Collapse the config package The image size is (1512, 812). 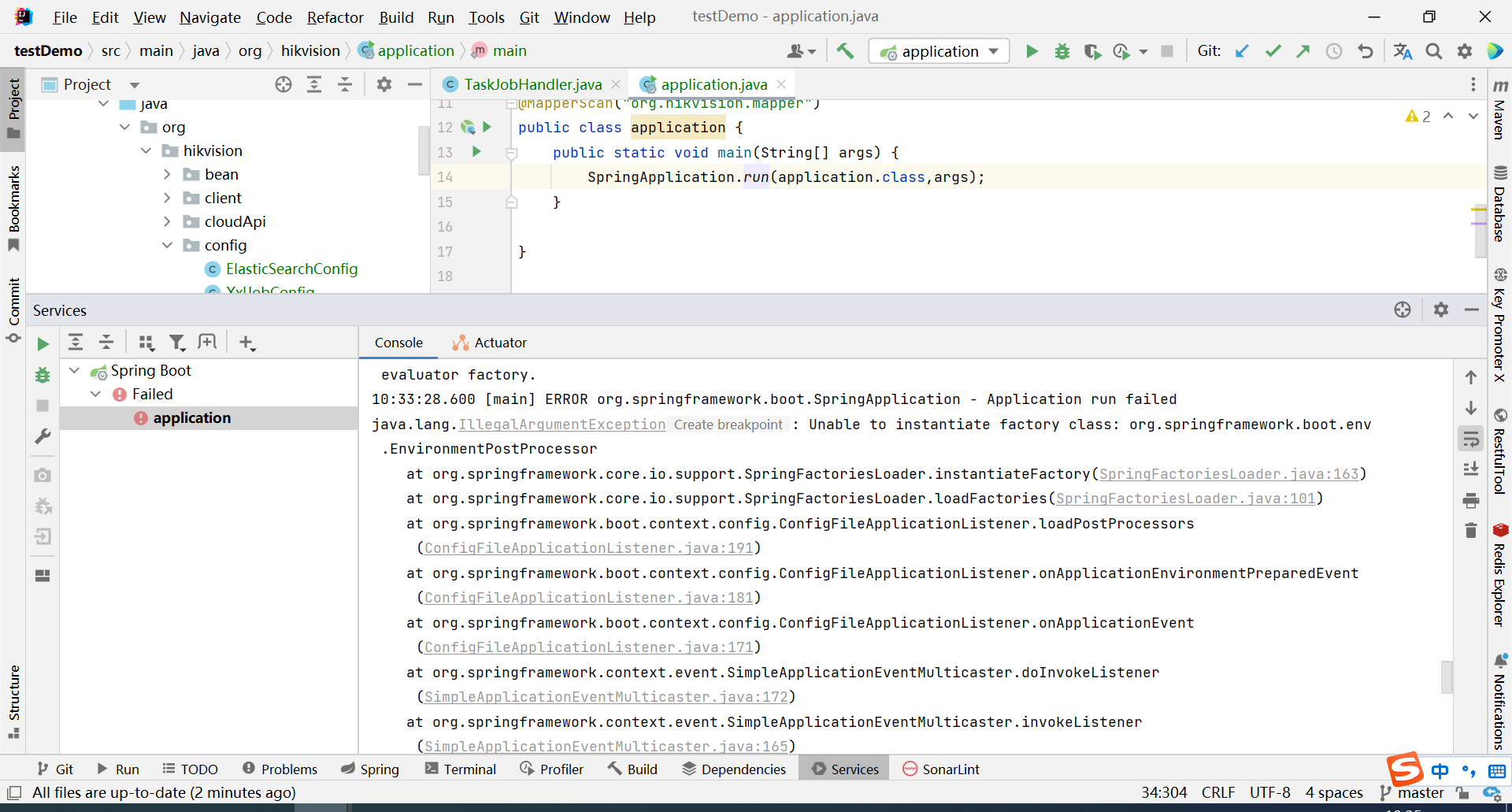167,245
